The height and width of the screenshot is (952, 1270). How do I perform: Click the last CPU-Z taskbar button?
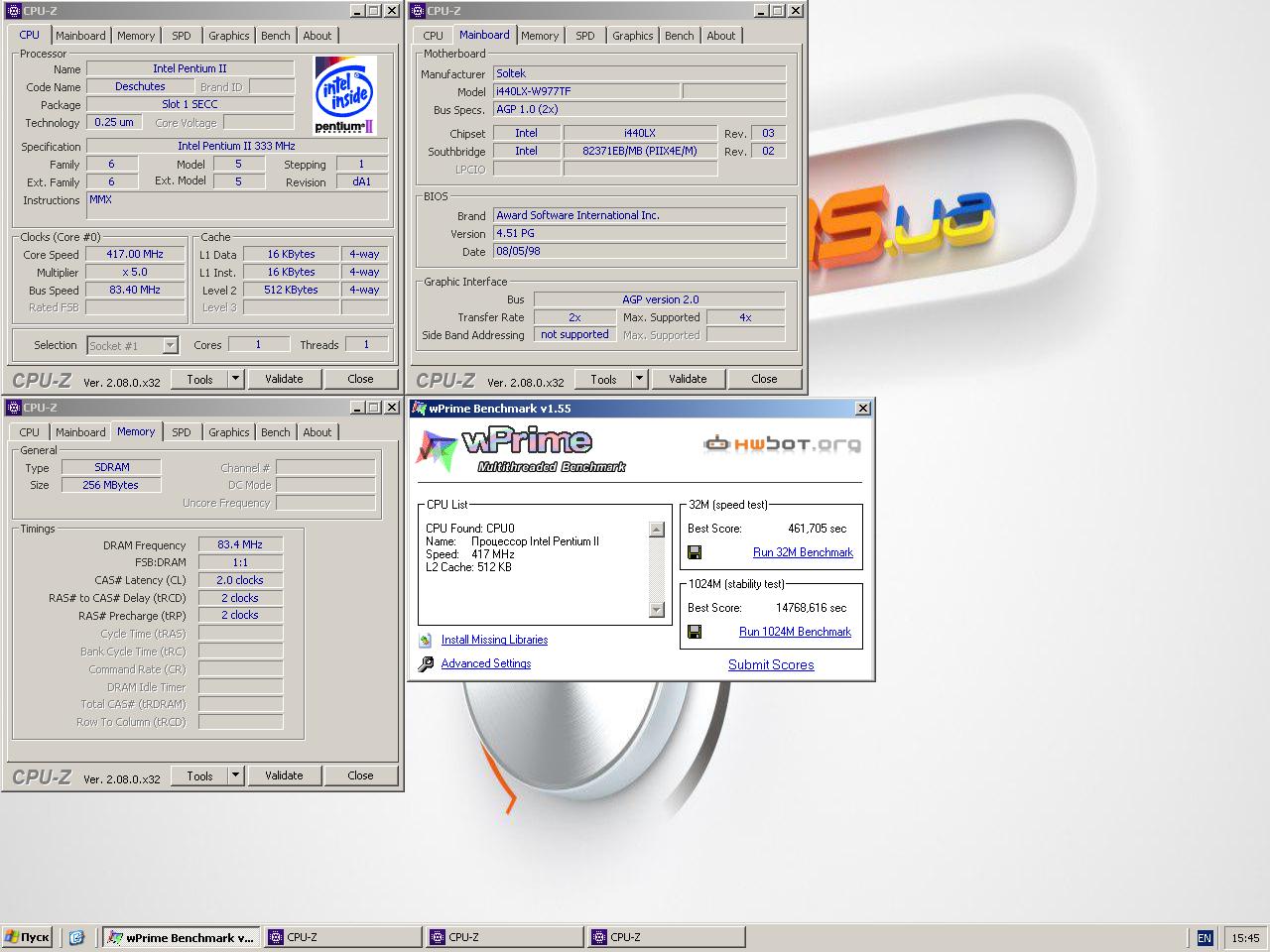pyautogui.click(x=667, y=937)
